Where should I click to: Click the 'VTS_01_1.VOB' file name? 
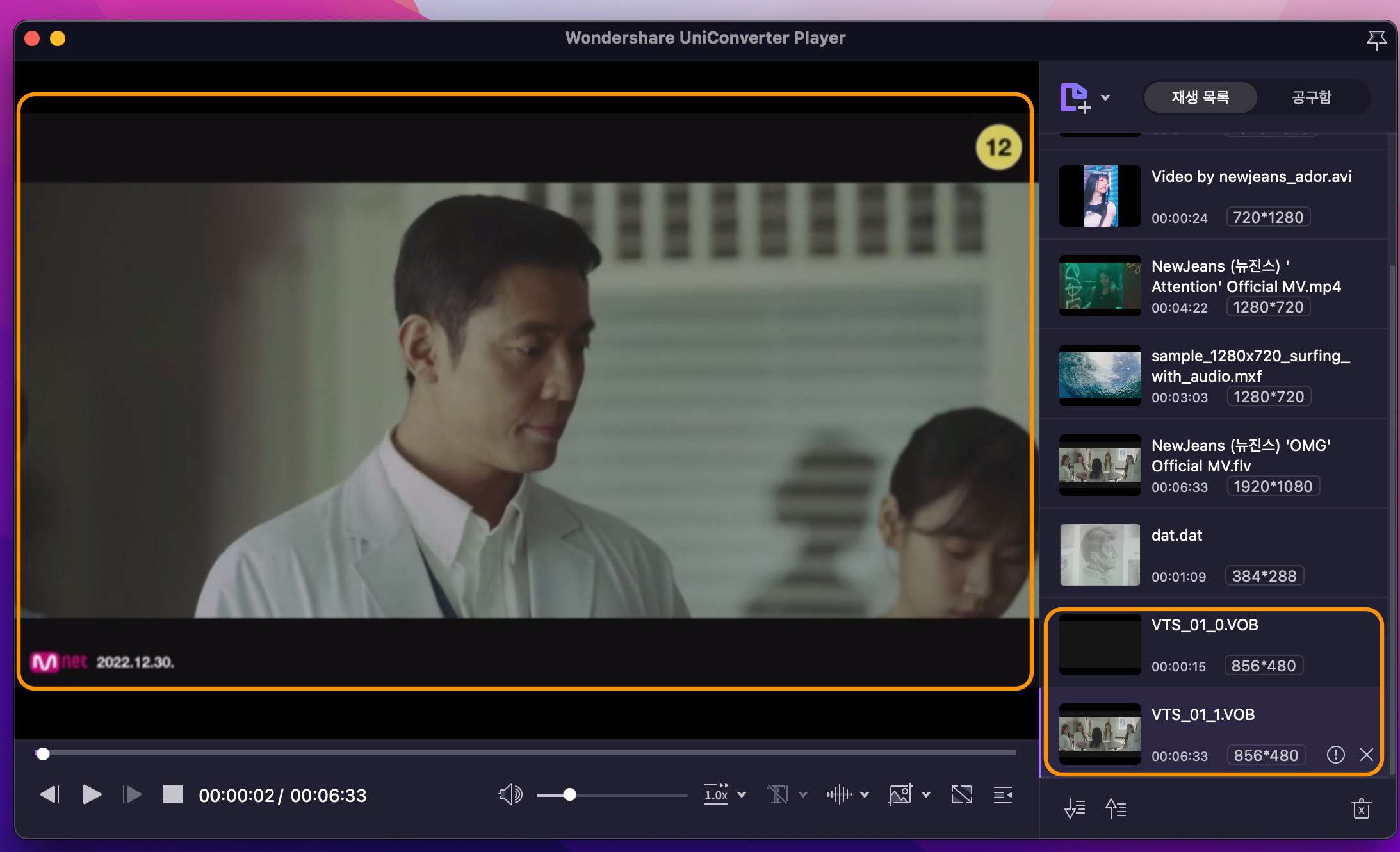pyautogui.click(x=1203, y=714)
